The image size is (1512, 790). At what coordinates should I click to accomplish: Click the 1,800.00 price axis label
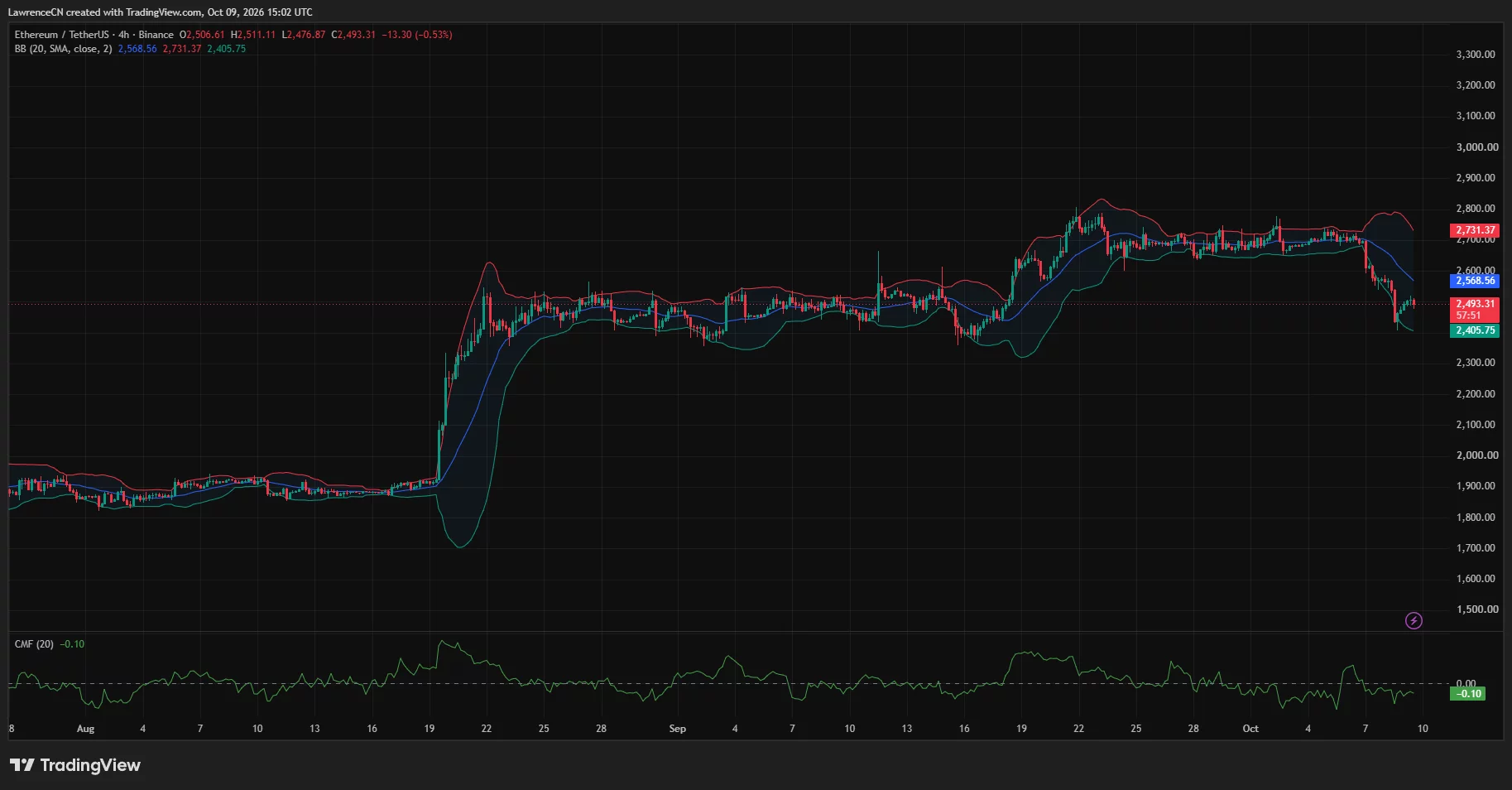point(1476,518)
